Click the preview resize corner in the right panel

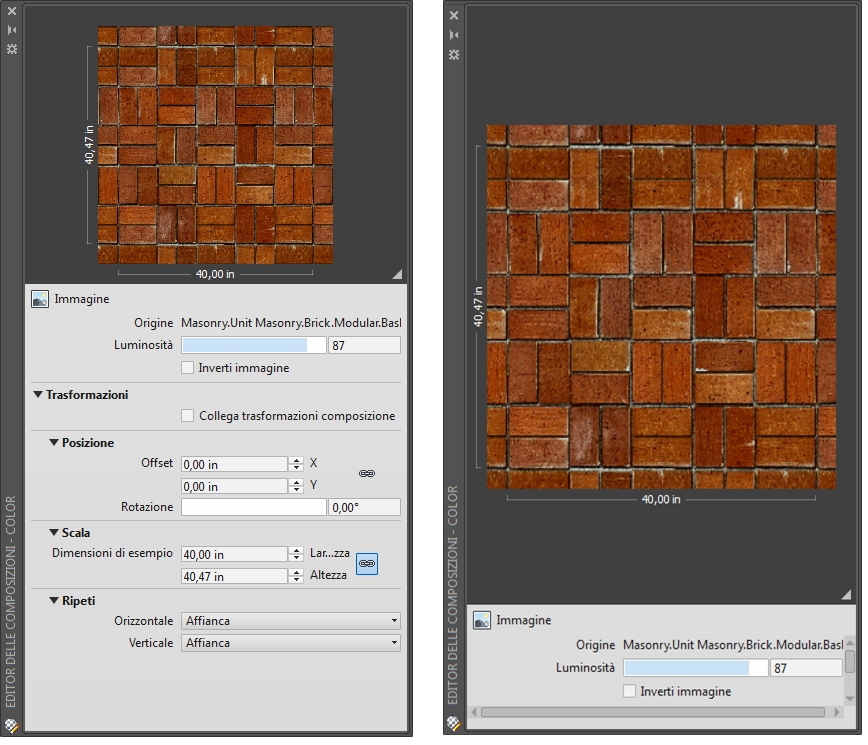coord(845,594)
